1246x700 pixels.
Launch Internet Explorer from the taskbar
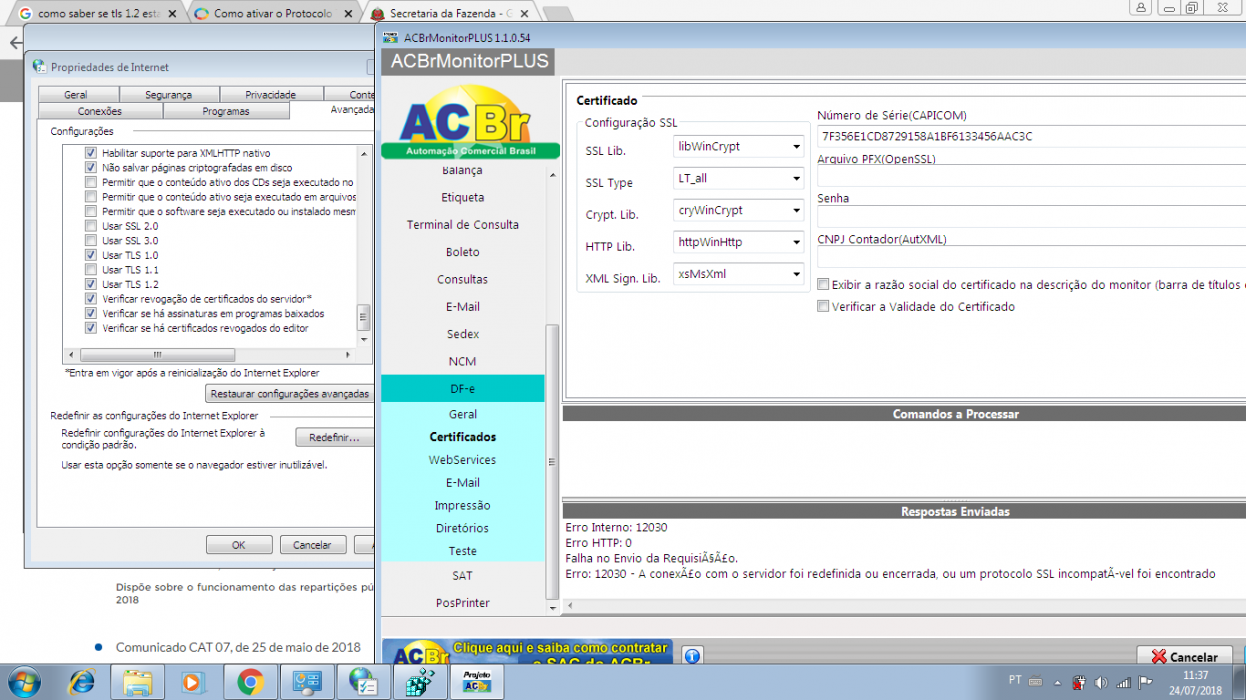pos(81,683)
